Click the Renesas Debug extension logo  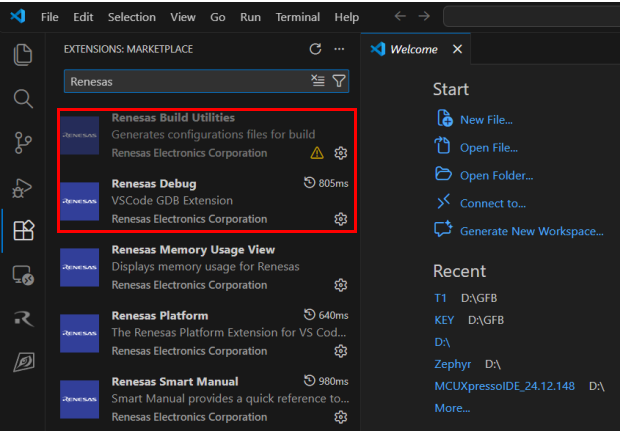80,201
